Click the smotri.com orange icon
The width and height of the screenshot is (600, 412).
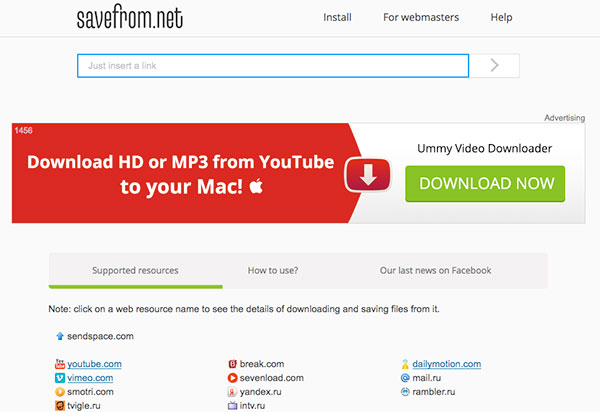click(60, 392)
